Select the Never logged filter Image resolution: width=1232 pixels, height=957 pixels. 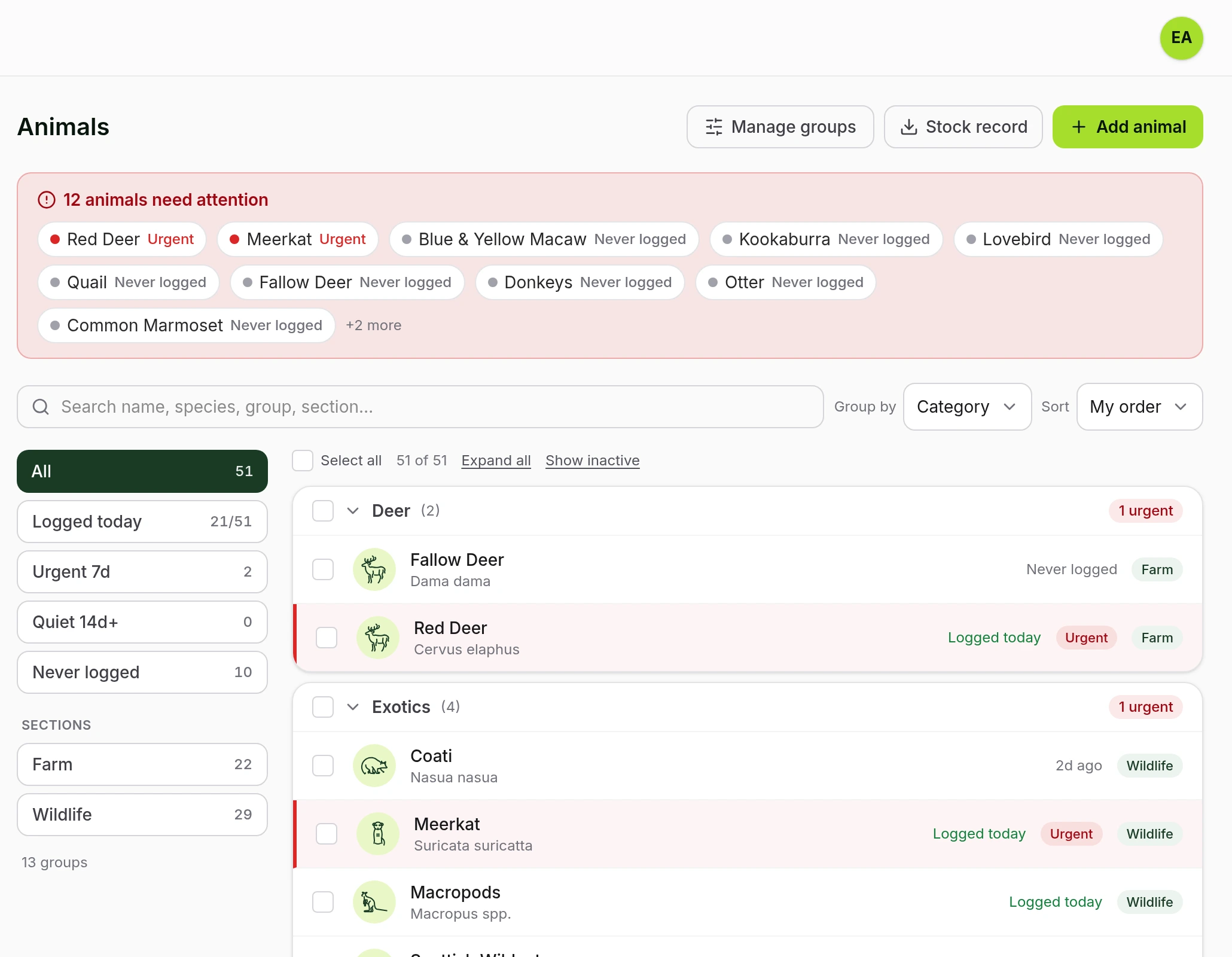pos(142,672)
